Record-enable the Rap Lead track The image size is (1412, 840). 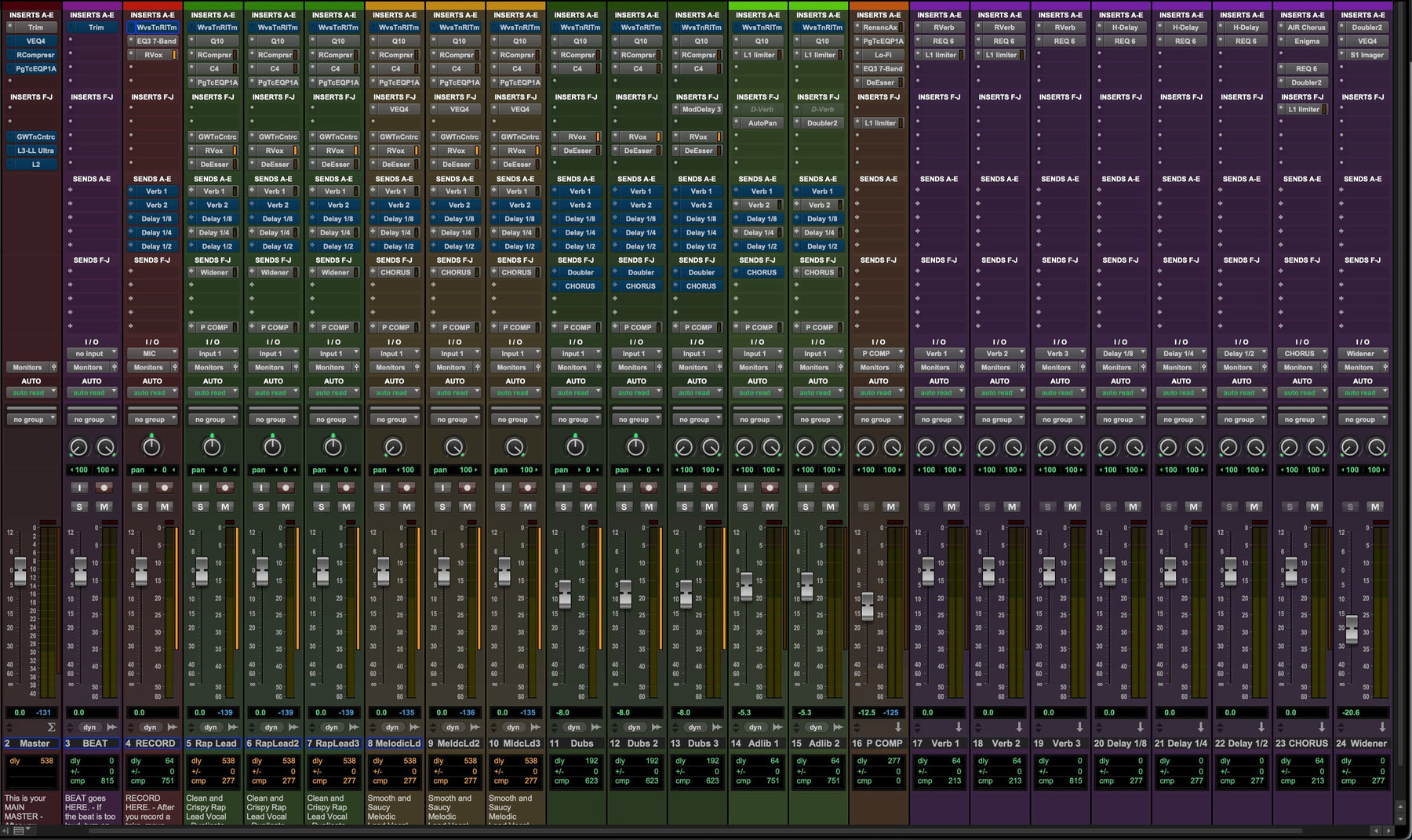[225, 488]
